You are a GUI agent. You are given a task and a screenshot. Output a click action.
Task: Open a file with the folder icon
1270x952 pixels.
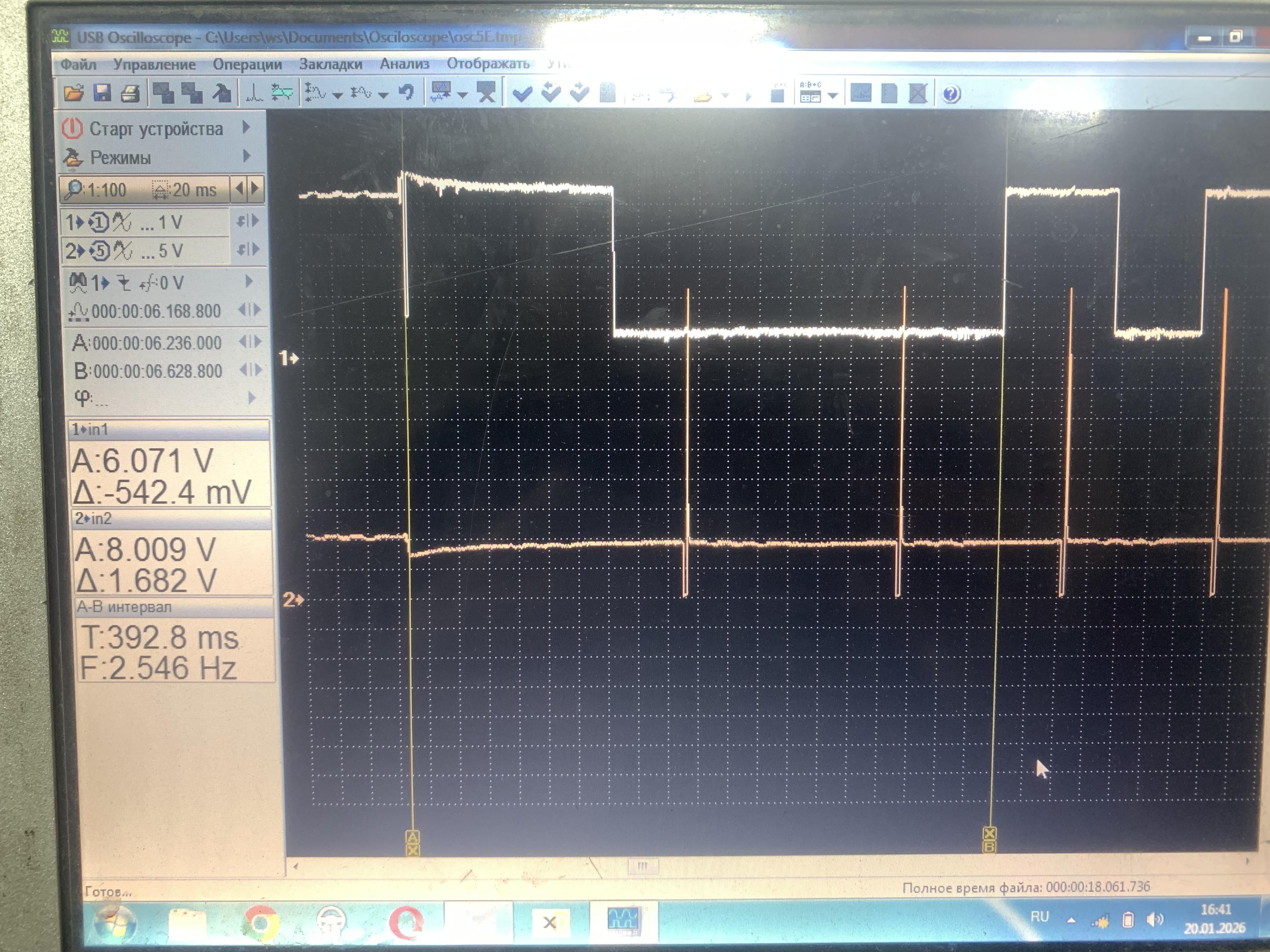pyautogui.click(x=73, y=92)
